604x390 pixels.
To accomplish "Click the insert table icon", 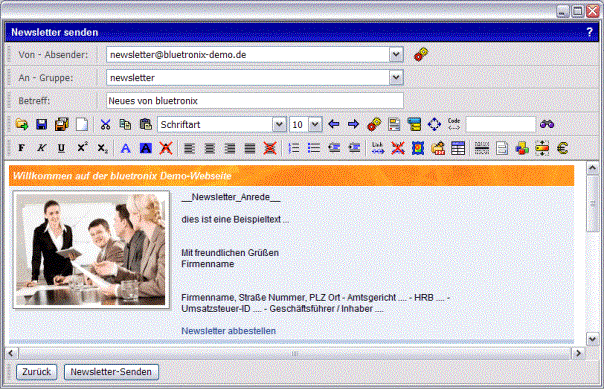I will tap(458, 148).
